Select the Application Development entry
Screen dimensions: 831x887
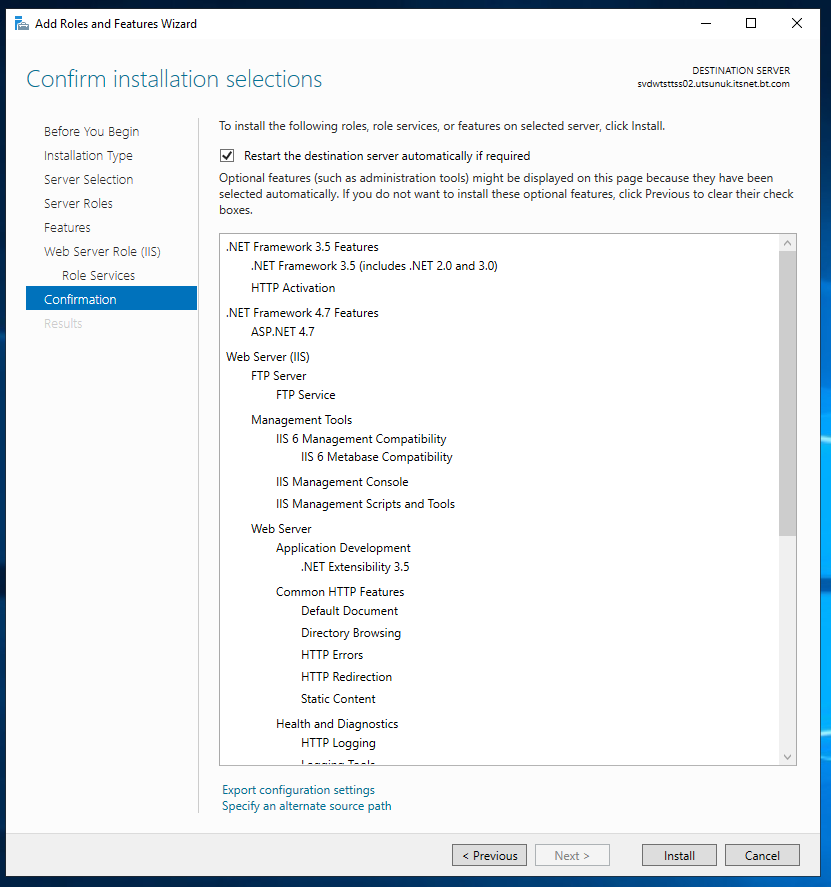point(343,548)
